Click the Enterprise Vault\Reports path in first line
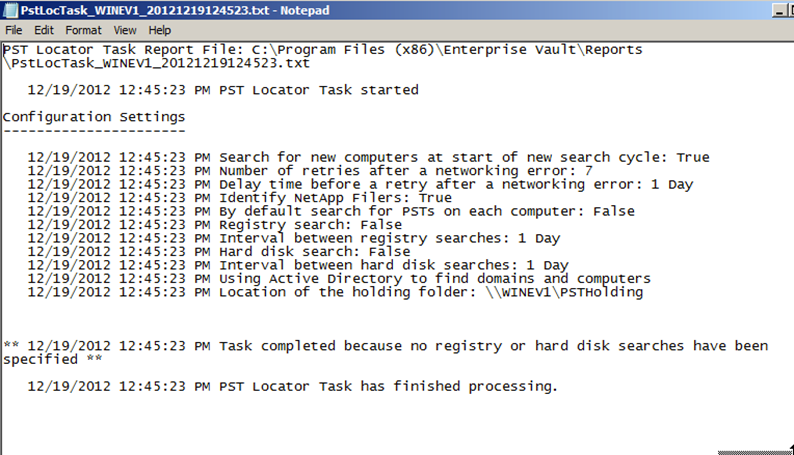Screen dimensions: 794x455 click(543, 50)
